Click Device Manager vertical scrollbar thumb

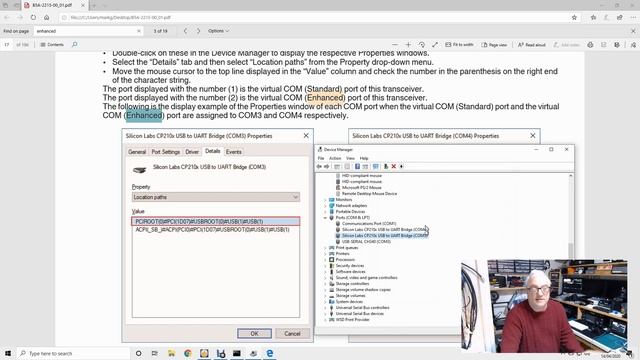[x=571, y=250]
